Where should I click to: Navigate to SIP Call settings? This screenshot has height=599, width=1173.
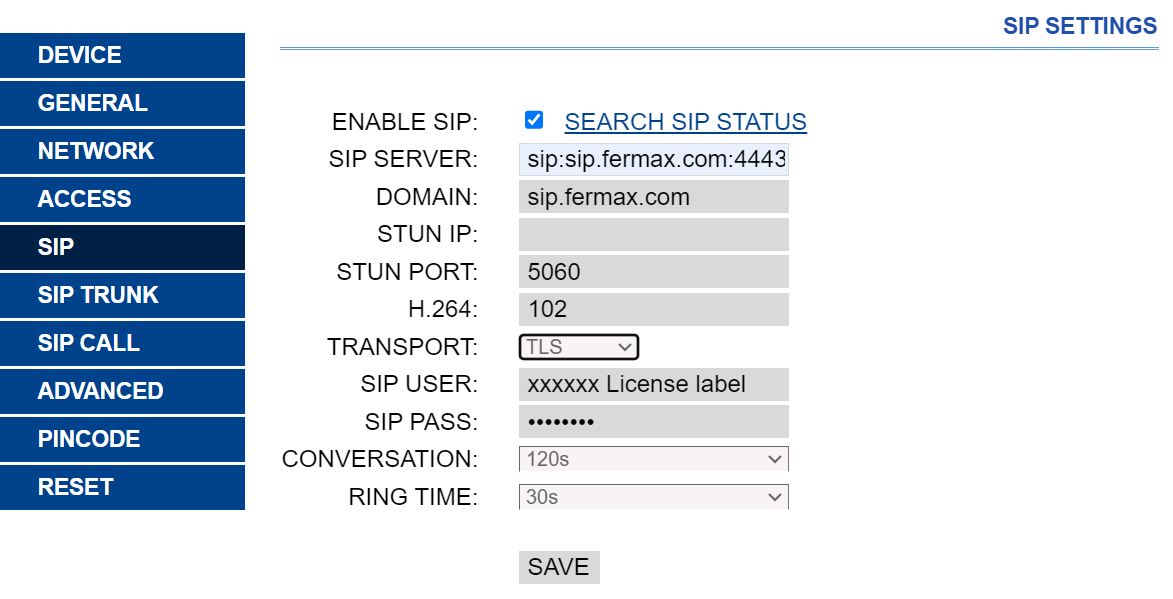pyautogui.click(x=123, y=343)
